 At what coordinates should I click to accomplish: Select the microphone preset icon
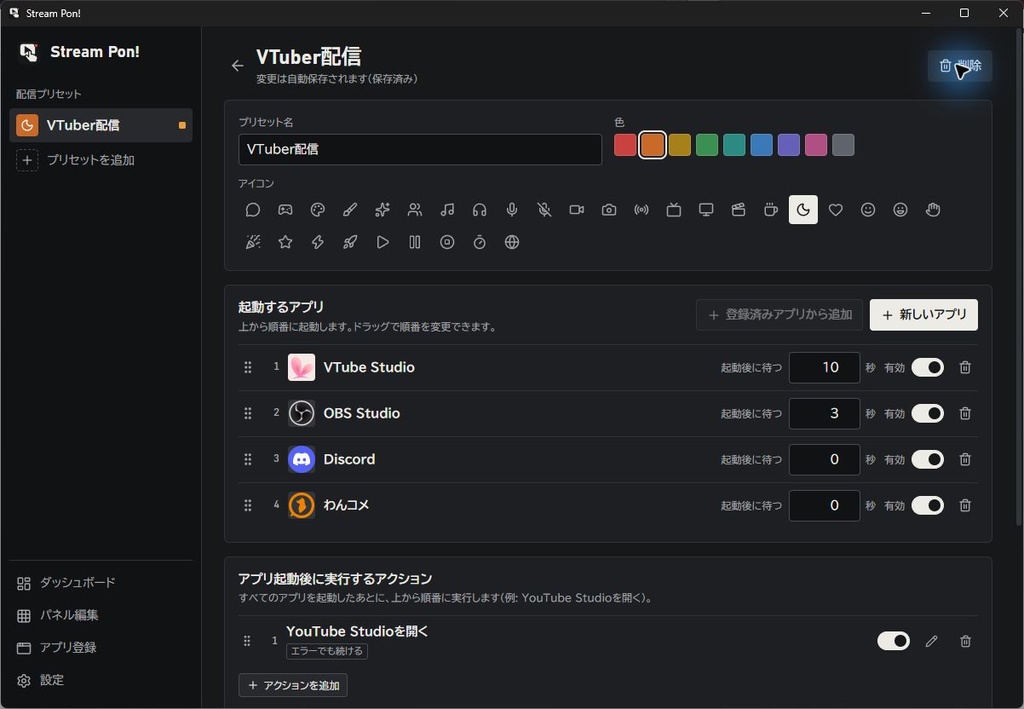(512, 210)
